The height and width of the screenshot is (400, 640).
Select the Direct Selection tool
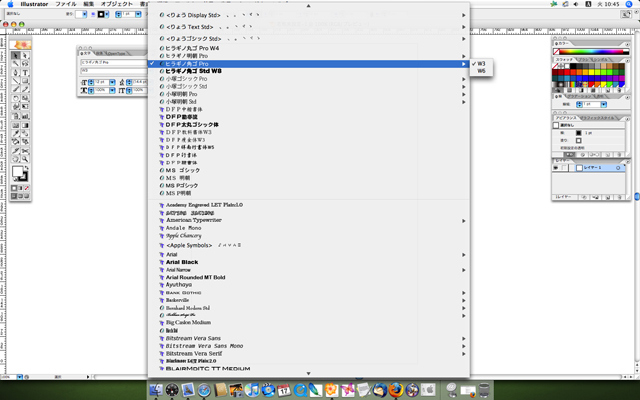[x=25, y=56]
